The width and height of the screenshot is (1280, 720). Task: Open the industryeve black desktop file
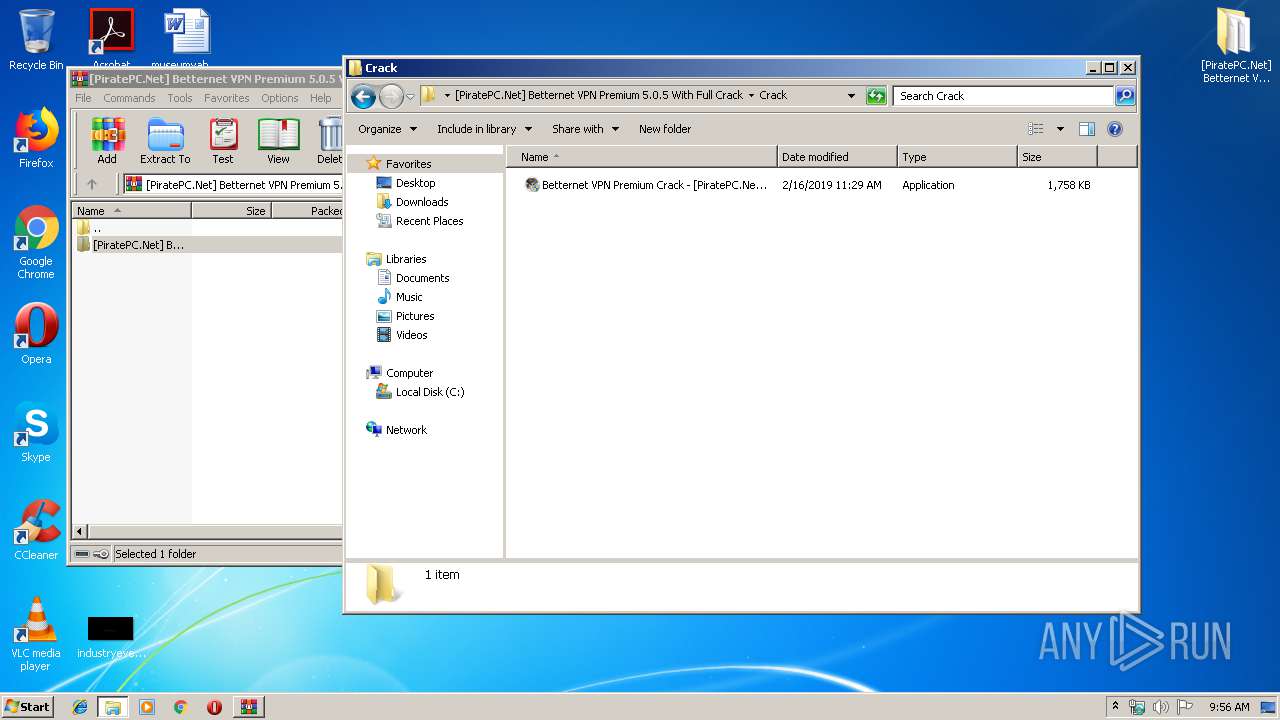pos(111,637)
